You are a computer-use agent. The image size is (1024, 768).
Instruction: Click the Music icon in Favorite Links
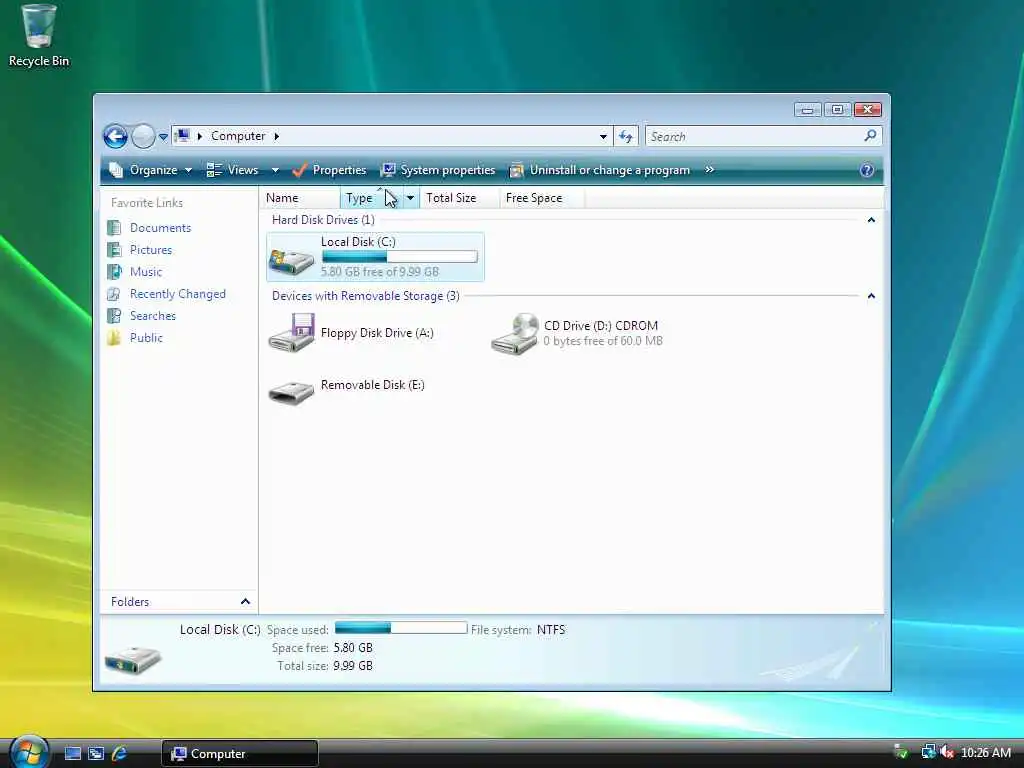[x=114, y=272]
